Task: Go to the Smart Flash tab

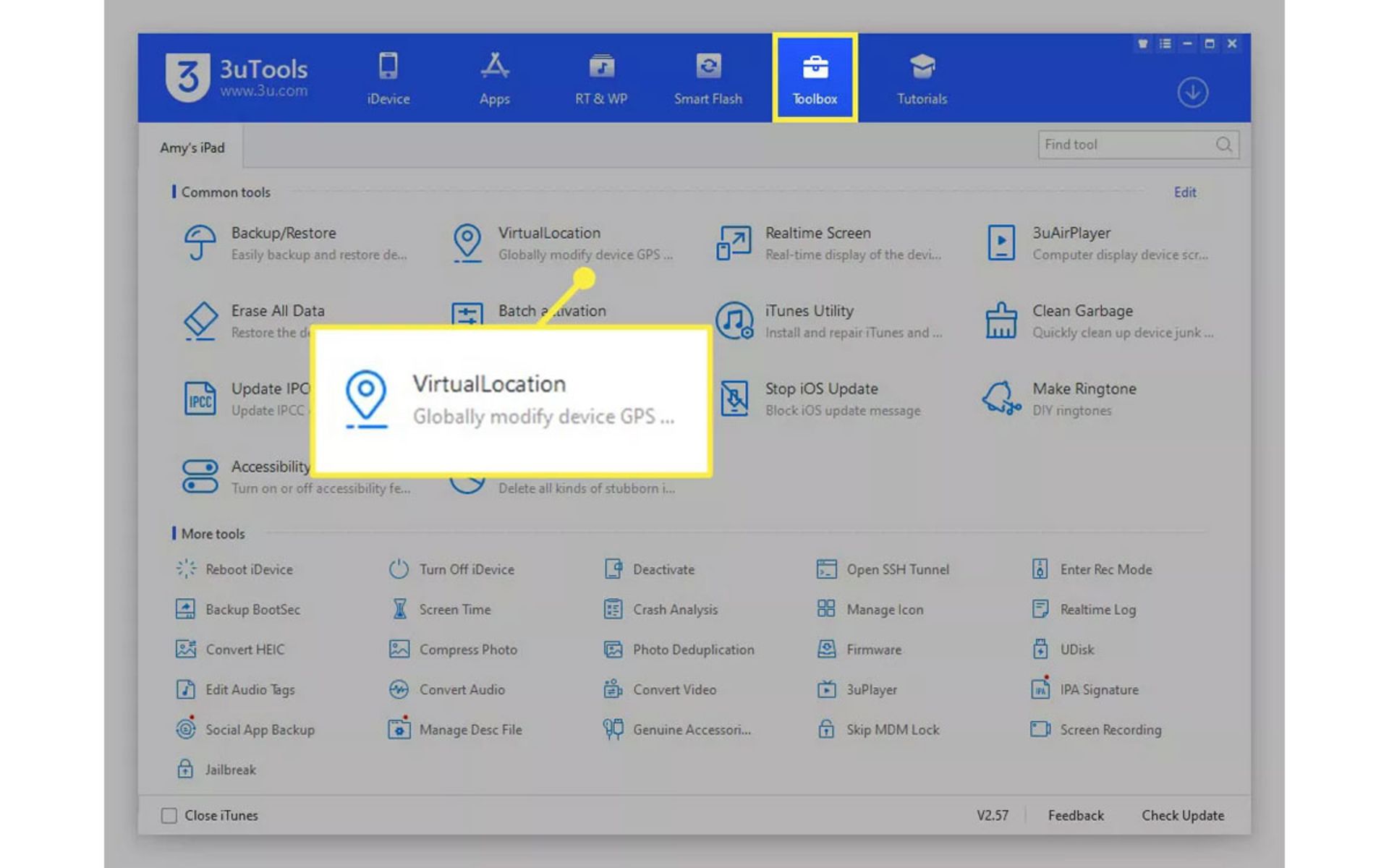Action: pyautogui.click(x=708, y=78)
